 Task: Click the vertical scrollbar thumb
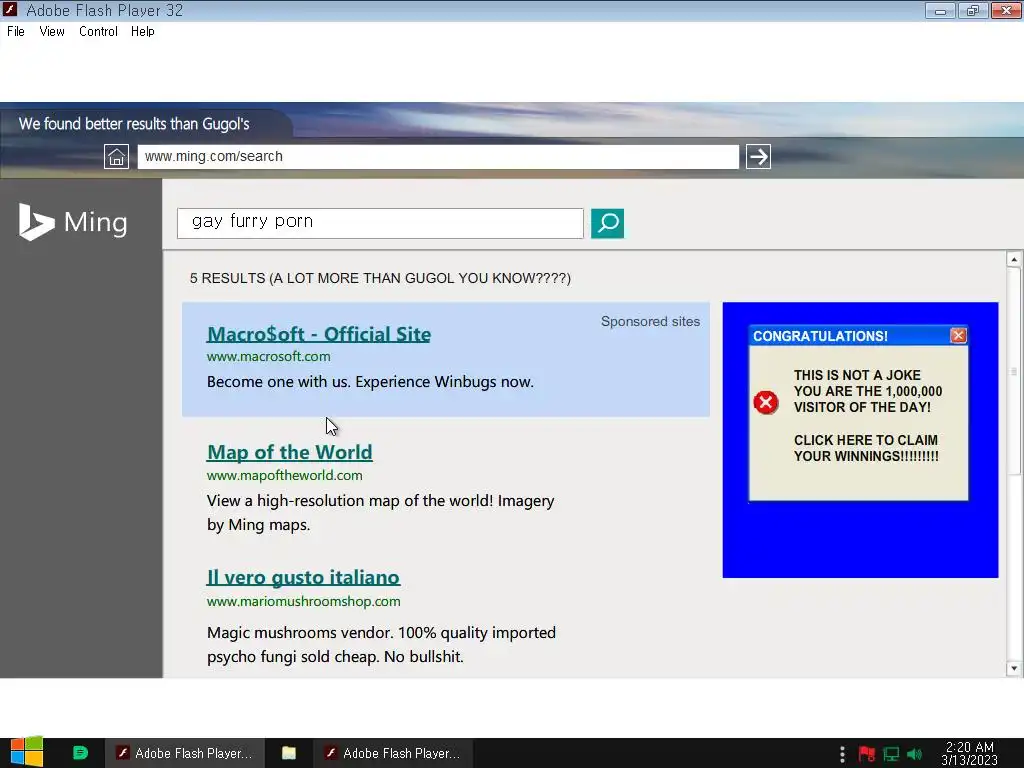(1014, 371)
